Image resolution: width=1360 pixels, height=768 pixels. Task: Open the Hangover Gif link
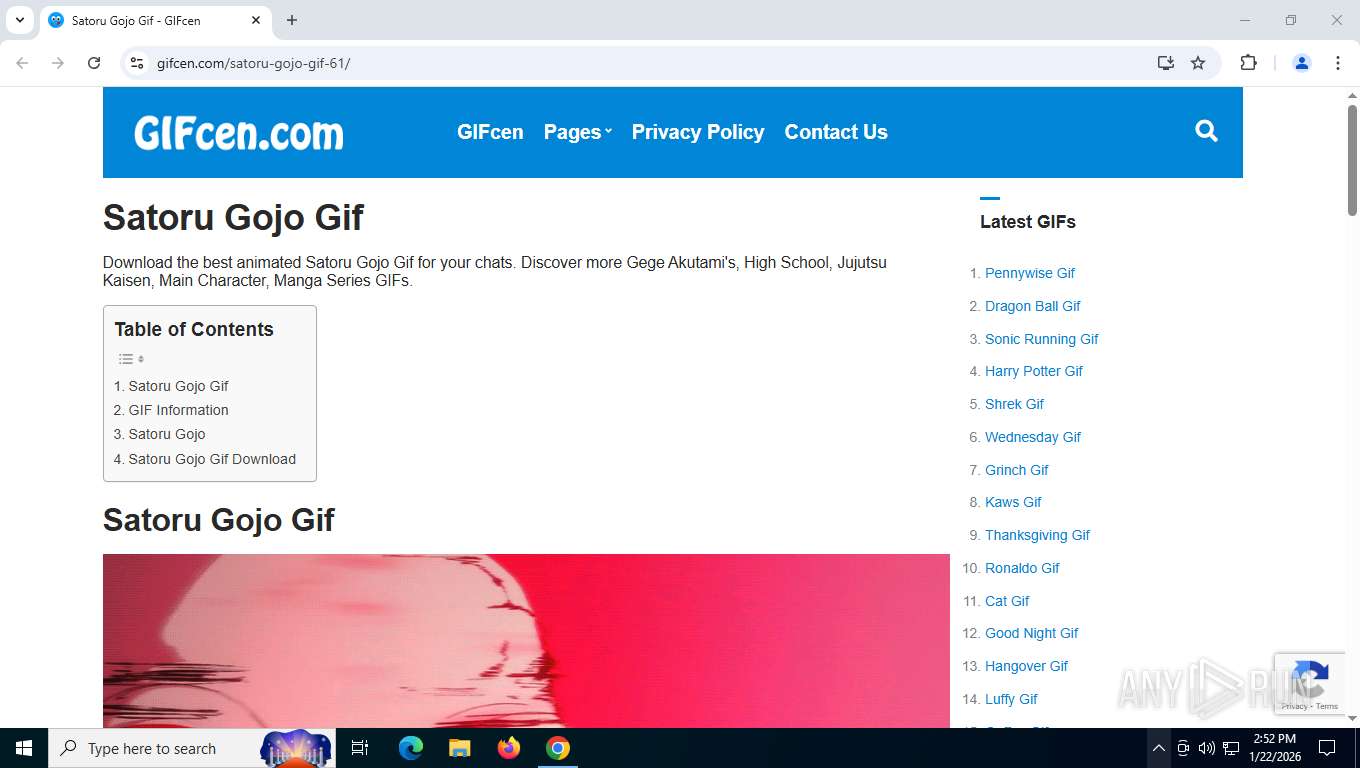coord(1027,666)
